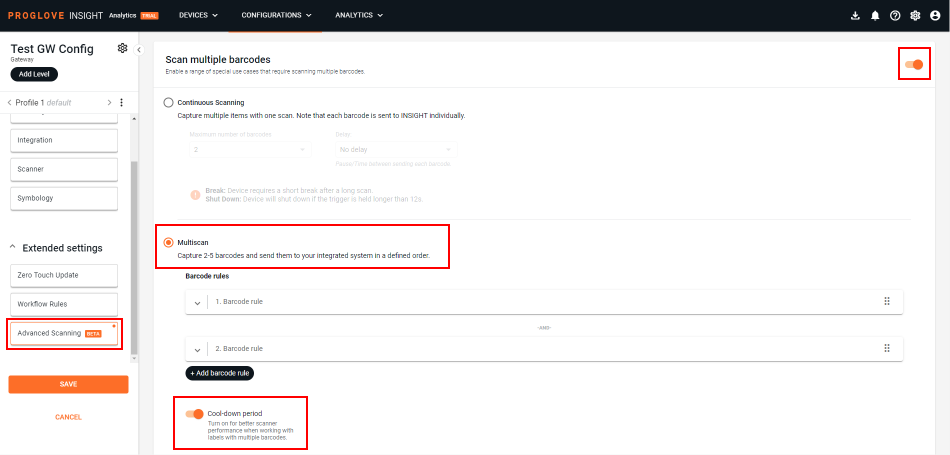Click drag handle of 1. Barcode rule

(886, 301)
